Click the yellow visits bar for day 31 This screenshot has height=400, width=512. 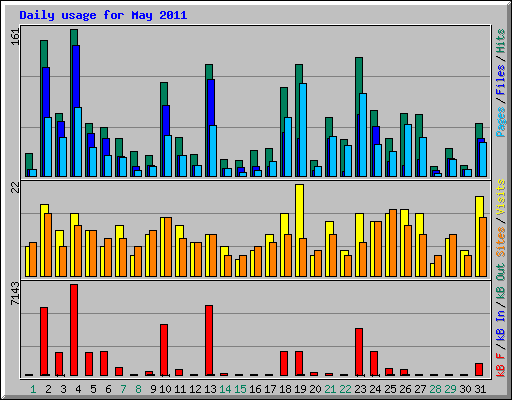[479, 207]
